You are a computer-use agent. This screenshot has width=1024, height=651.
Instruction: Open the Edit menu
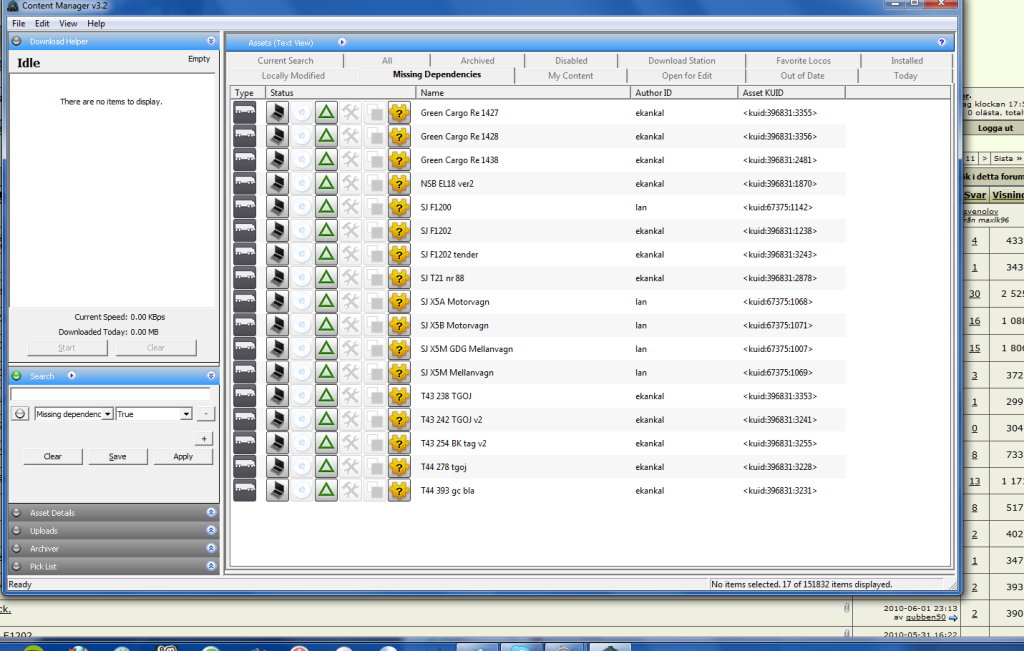42,24
